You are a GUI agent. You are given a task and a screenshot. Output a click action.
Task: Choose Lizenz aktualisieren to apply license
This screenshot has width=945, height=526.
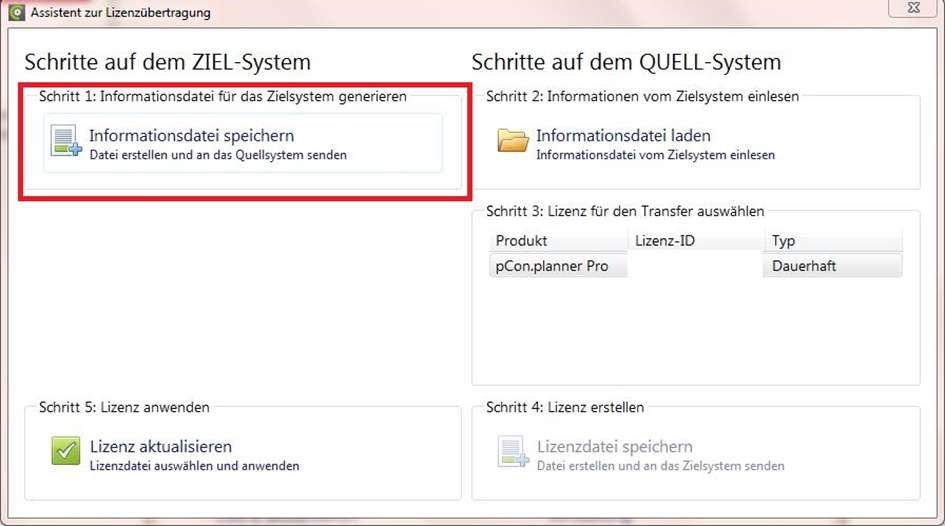pyautogui.click(x=243, y=454)
